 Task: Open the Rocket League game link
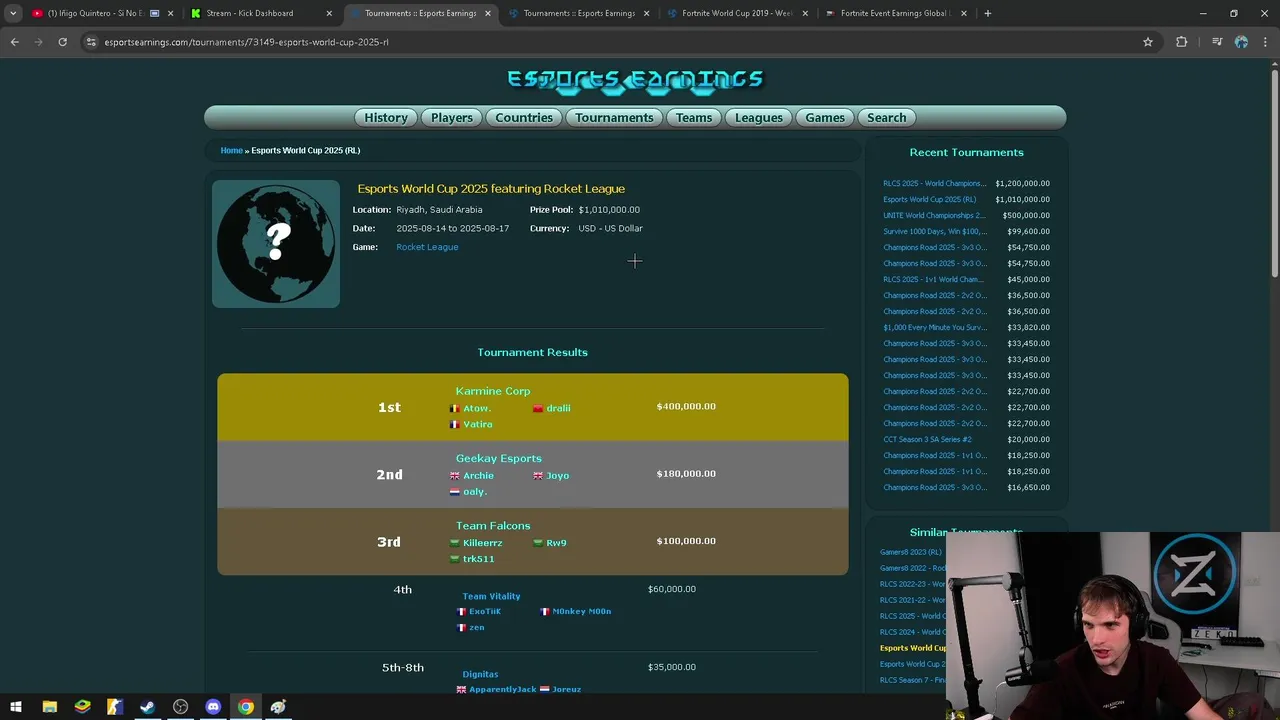click(x=427, y=247)
